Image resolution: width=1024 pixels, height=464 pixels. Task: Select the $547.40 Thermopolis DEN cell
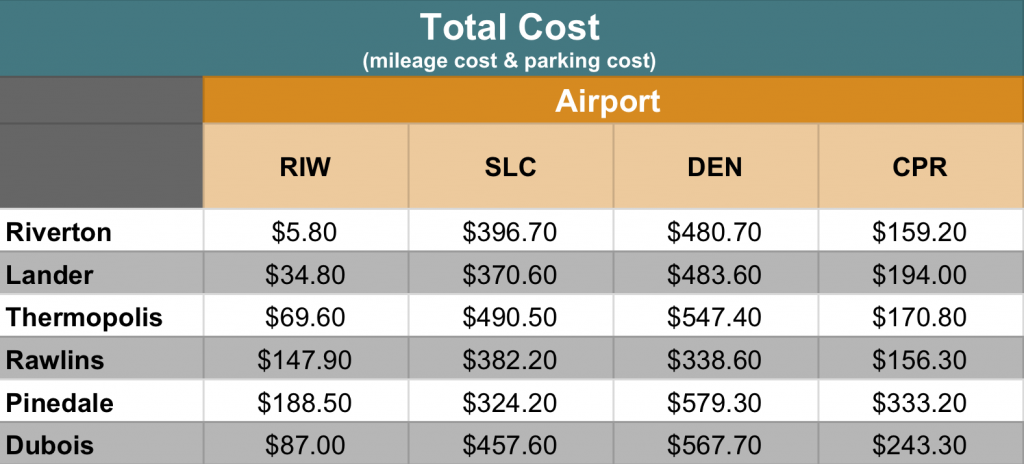pos(715,317)
